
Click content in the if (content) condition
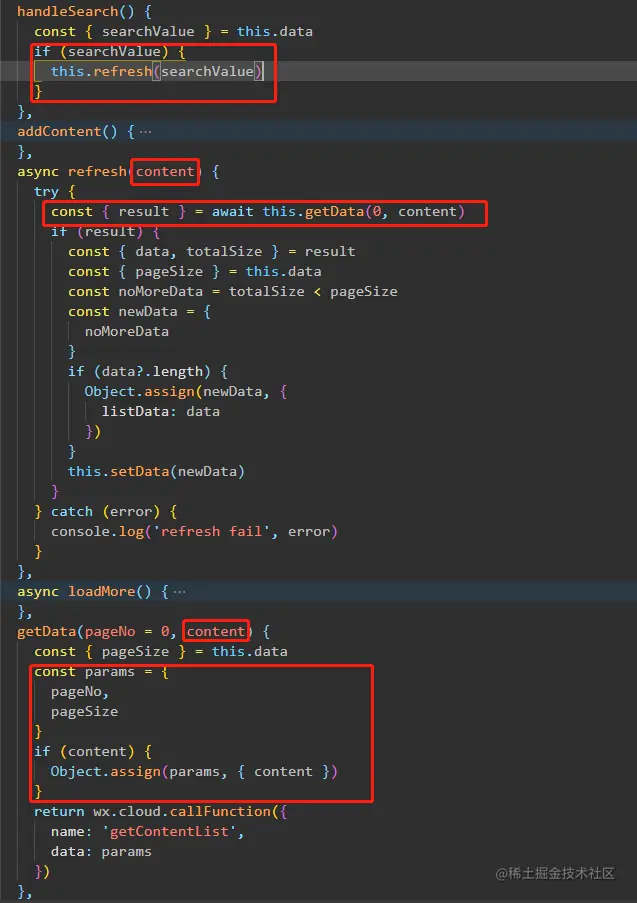pyautogui.click(x=97, y=752)
